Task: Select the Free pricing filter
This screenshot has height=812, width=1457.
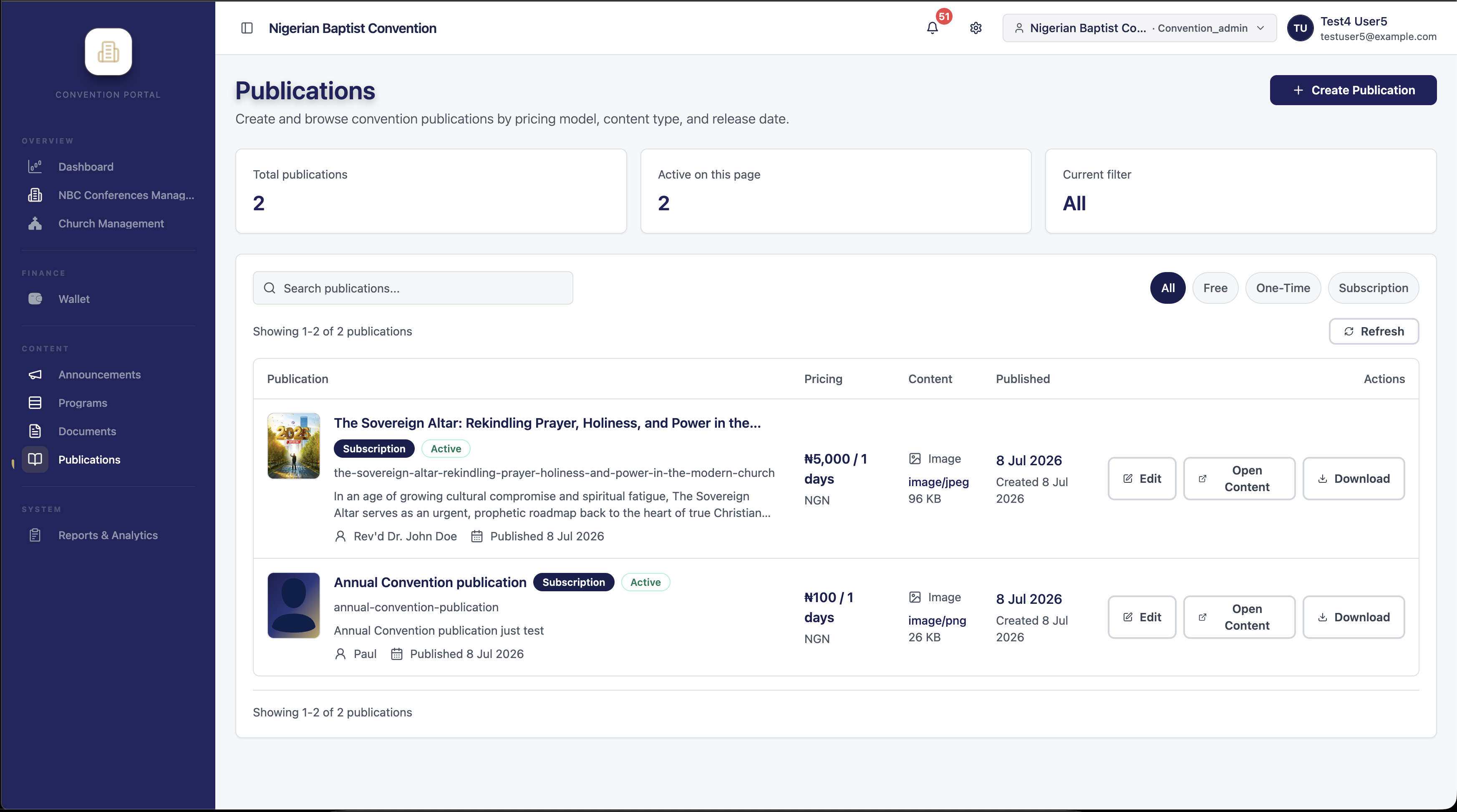Action: click(1215, 288)
